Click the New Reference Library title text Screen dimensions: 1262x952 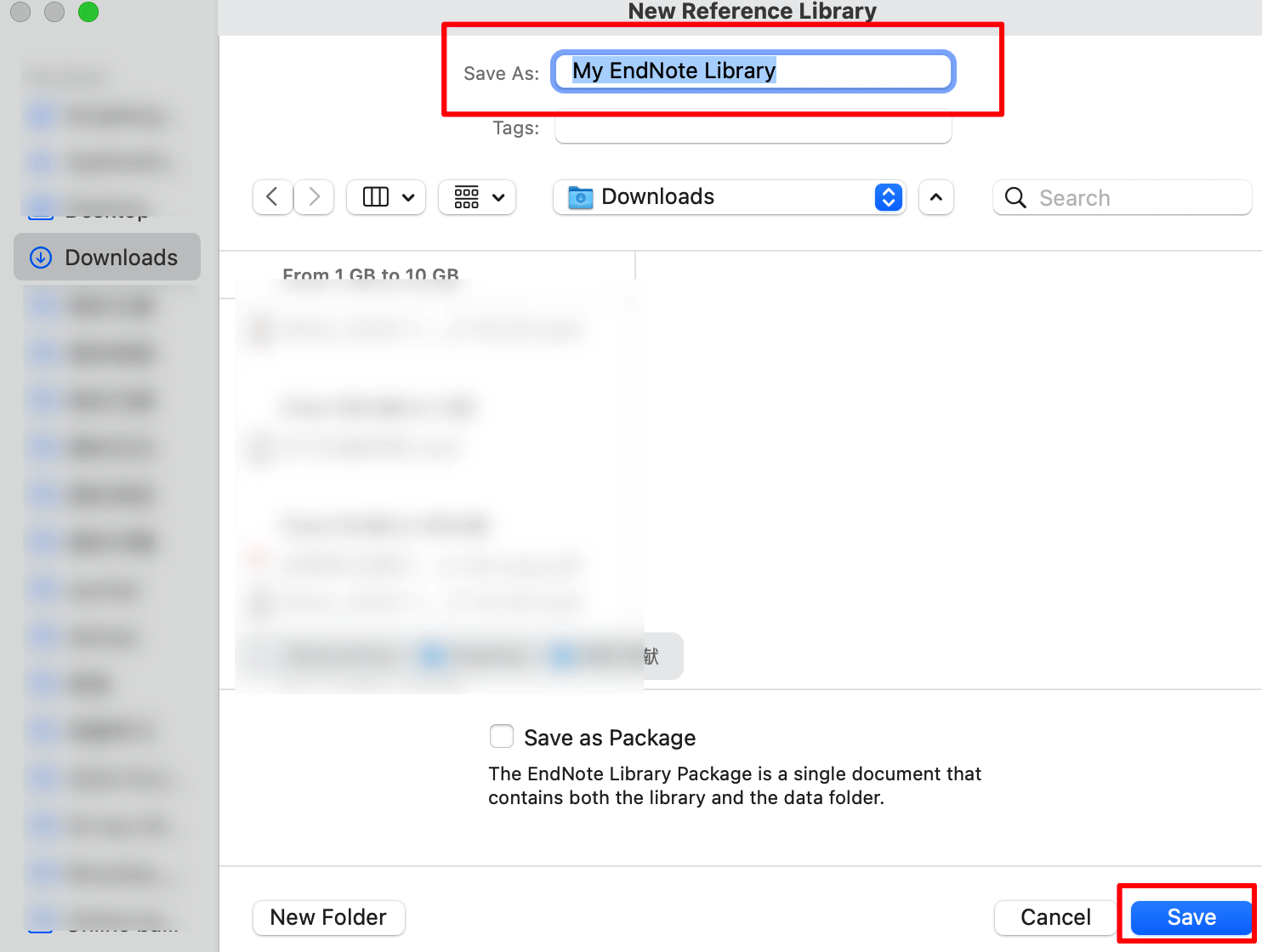753,11
